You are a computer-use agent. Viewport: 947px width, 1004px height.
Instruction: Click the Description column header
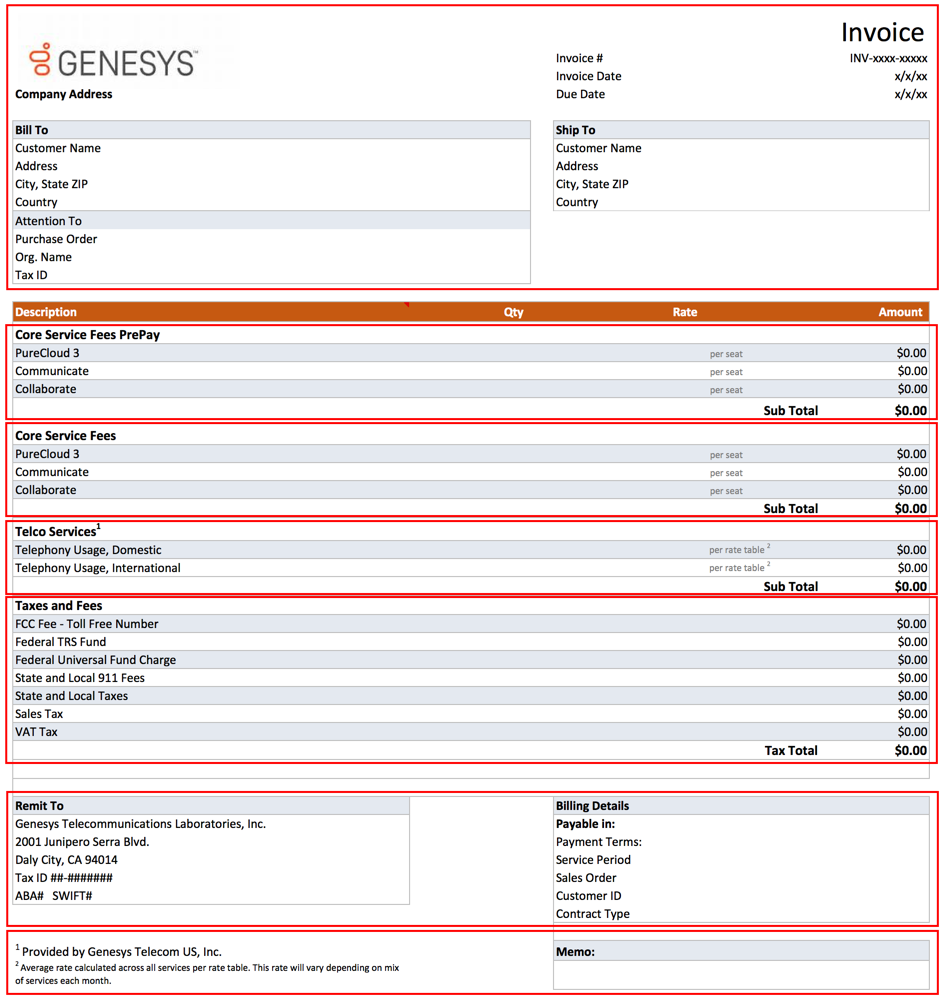(47, 311)
